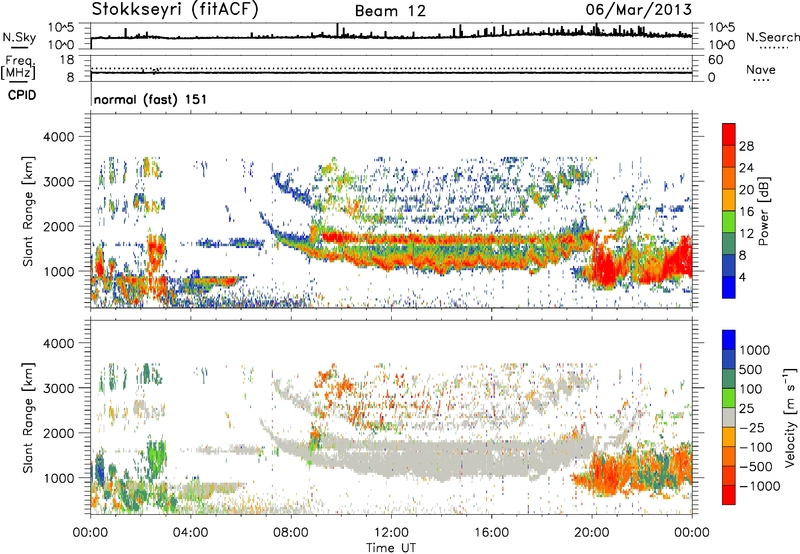Click the "4000" tick of power panel
This screenshot has height=554, width=800.
point(59,137)
